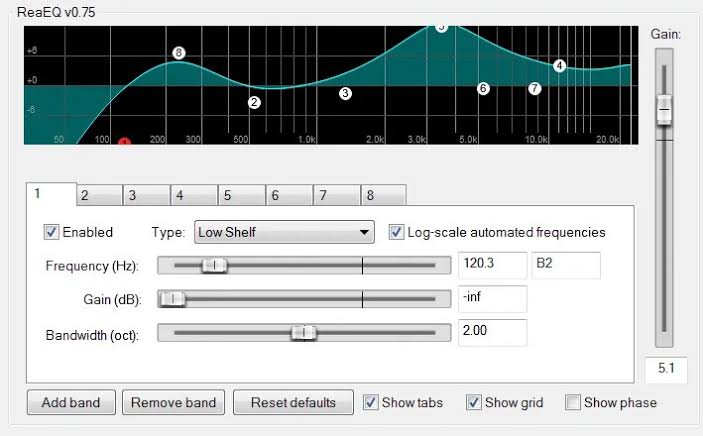
Task: Switch to band tab 1
Action: tap(51, 194)
